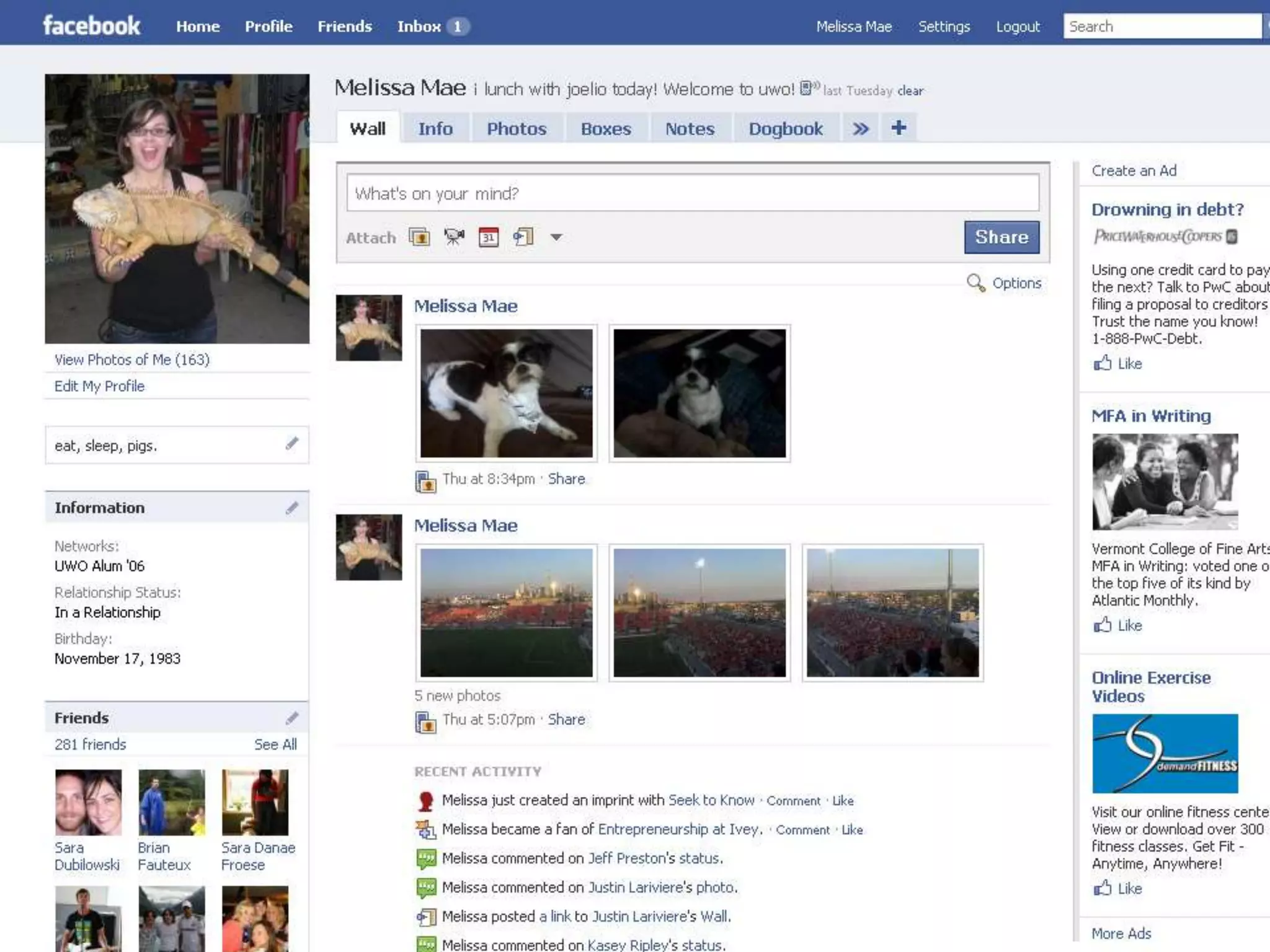The image size is (1270, 952).
Task: Click the pencil icon beside Information
Action: (292, 508)
